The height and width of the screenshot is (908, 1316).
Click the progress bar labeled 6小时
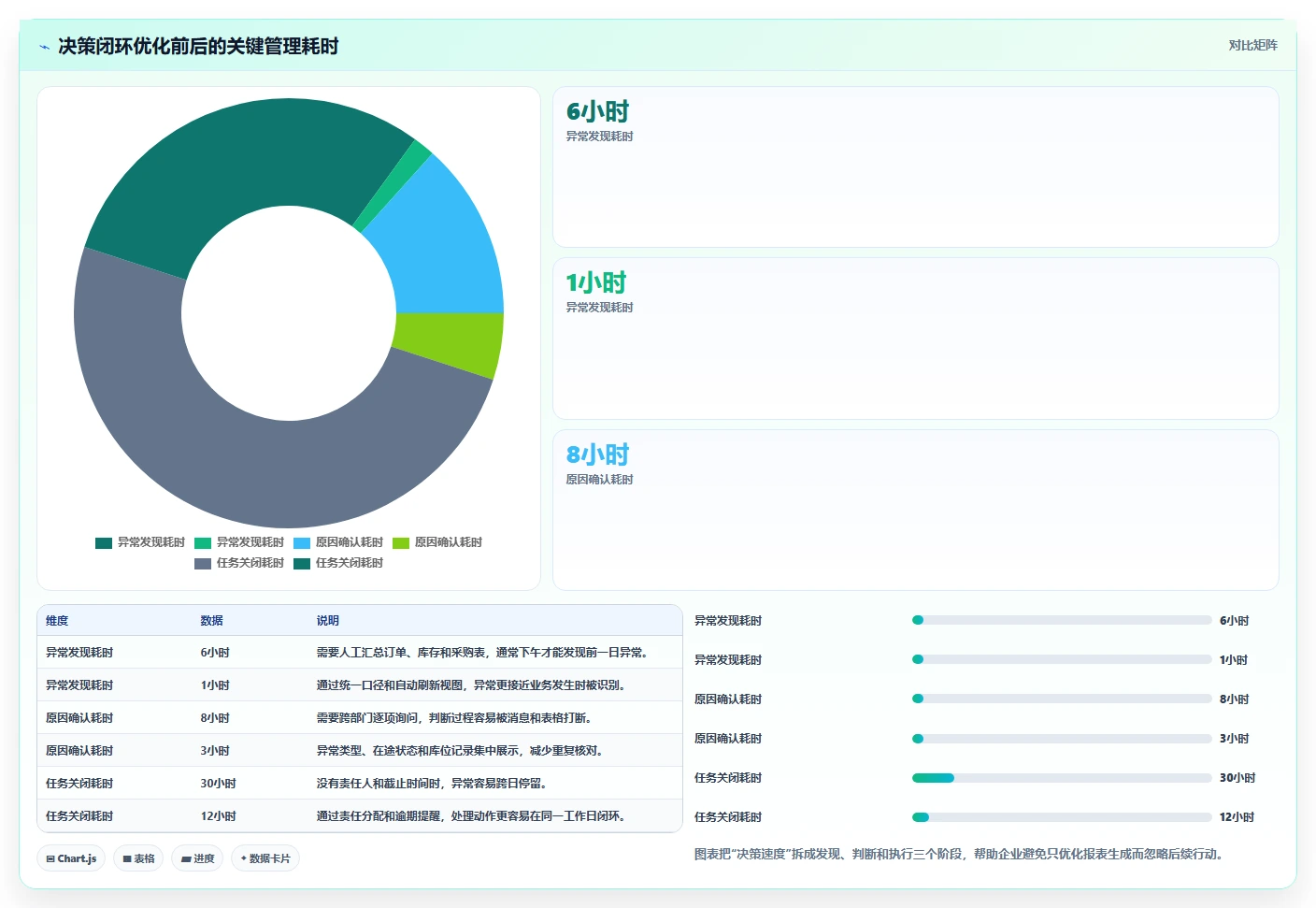pyautogui.click(x=1062, y=620)
